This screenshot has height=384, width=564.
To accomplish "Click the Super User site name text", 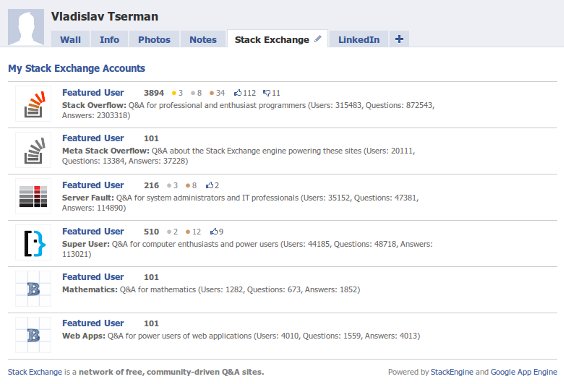I will 86,244.
